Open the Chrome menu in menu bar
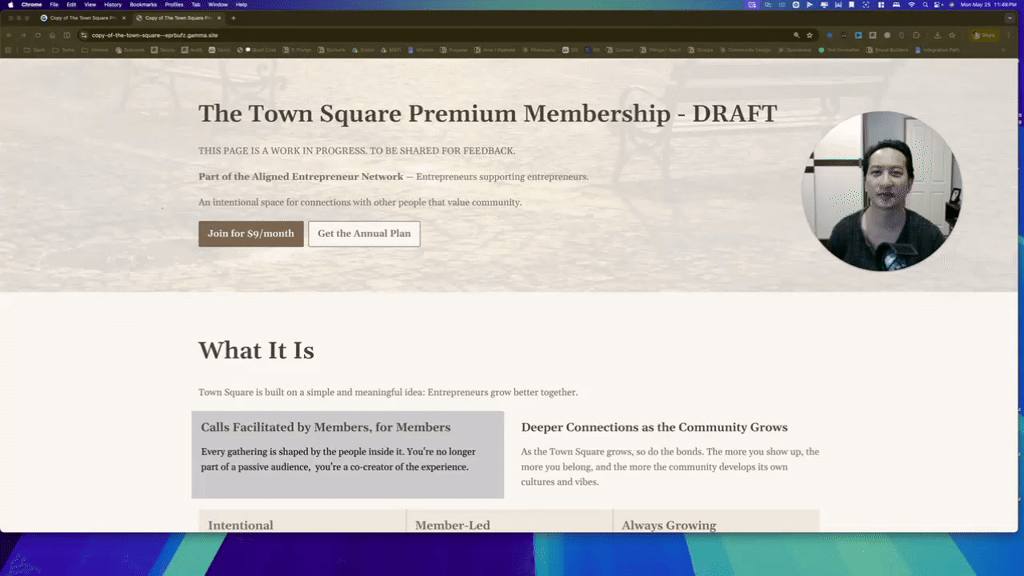Screen dimensions: 1024x576 click(x=31, y=5)
